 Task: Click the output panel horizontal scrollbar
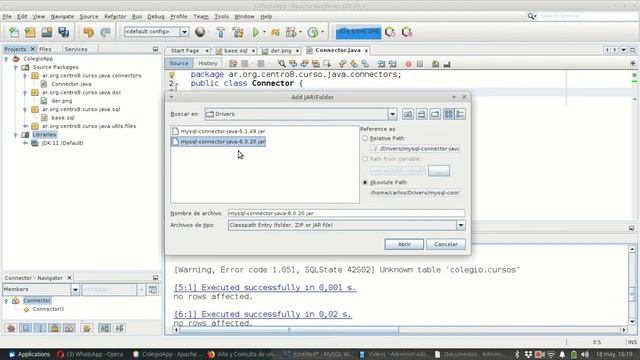289,329
